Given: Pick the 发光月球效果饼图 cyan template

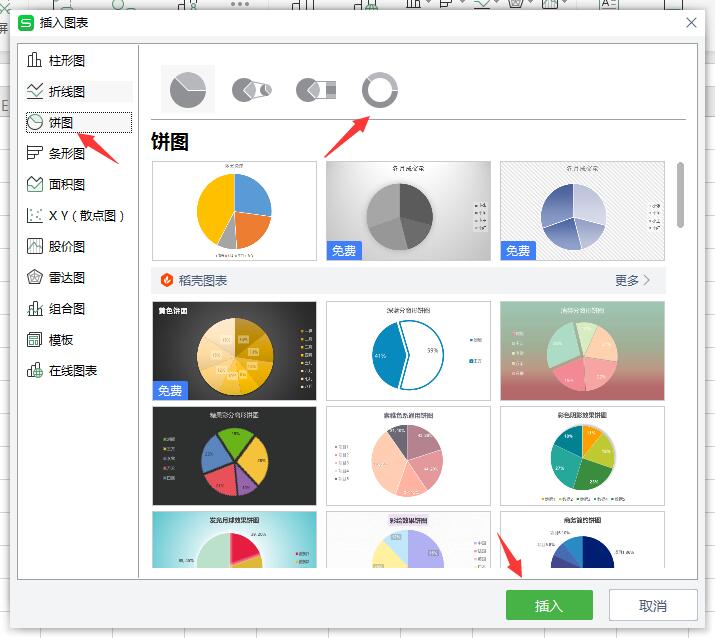Looking at the screenshot, I should click(x=234, y=539).
